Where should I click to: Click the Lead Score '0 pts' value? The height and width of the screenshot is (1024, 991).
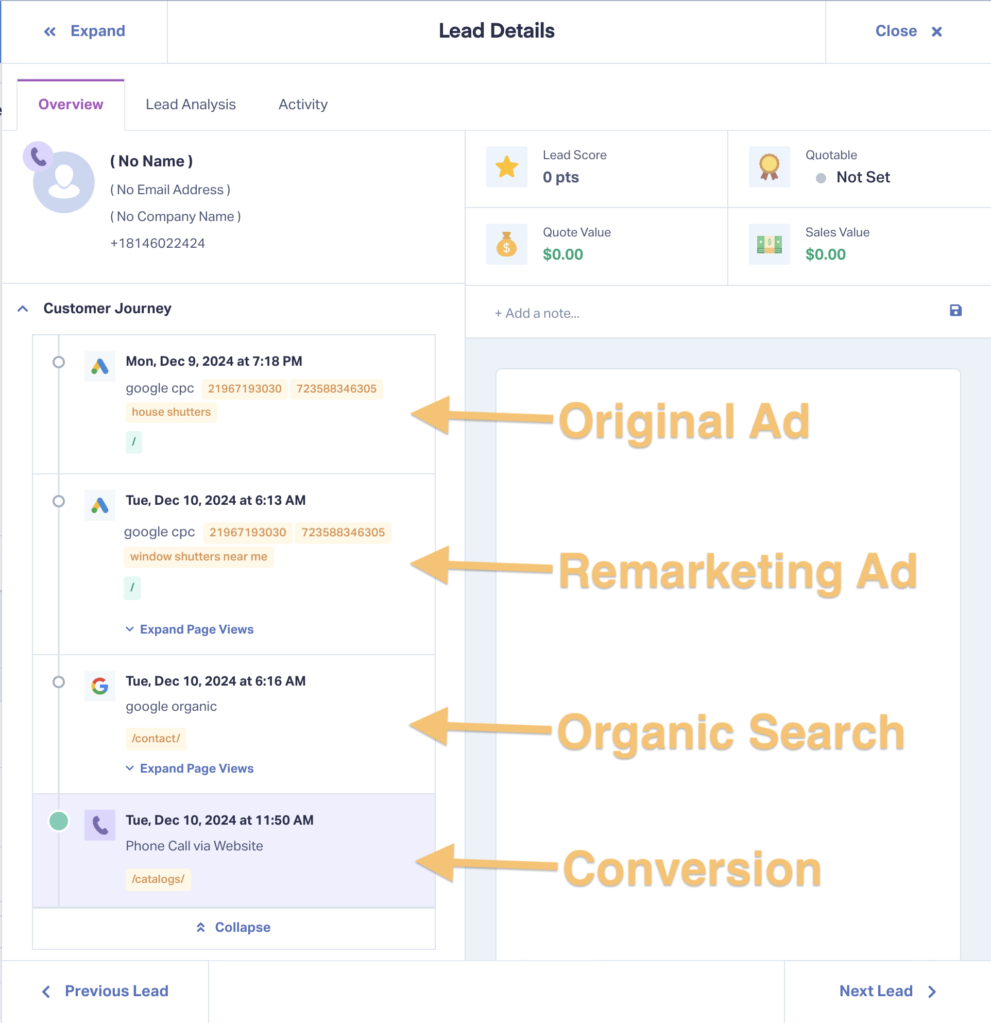pos(560,178)
